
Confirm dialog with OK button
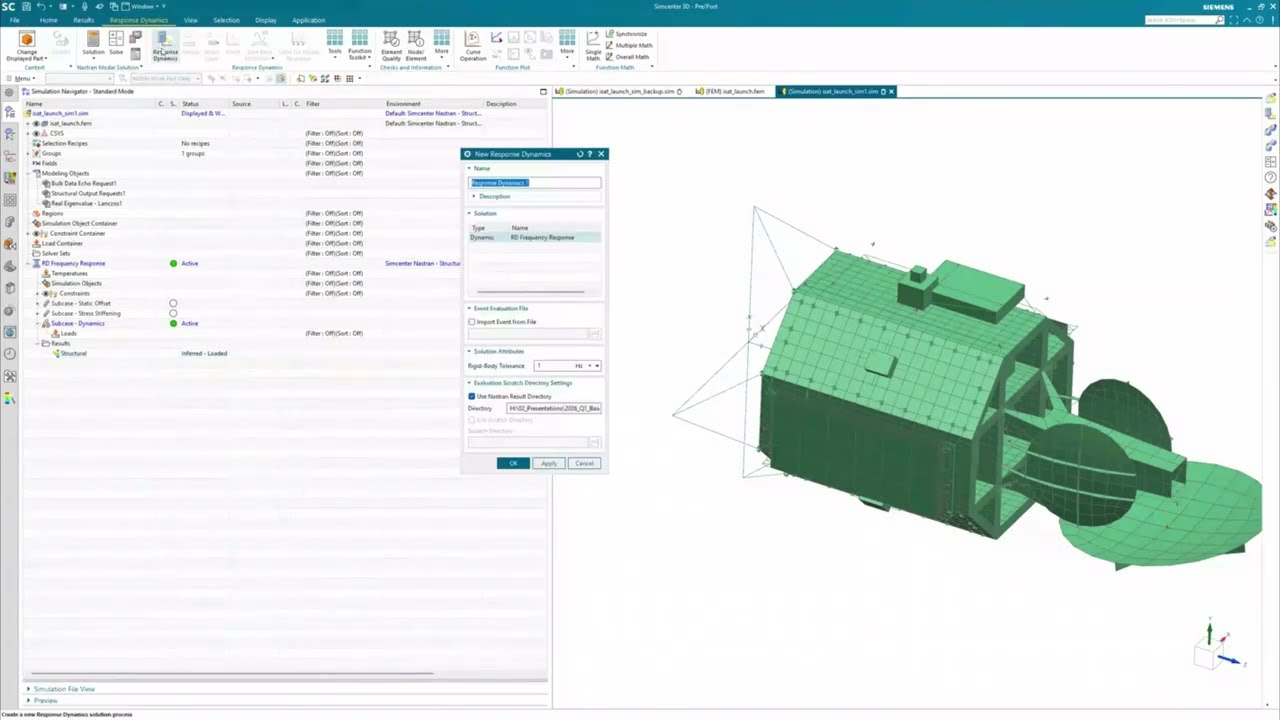pos(513,463)
